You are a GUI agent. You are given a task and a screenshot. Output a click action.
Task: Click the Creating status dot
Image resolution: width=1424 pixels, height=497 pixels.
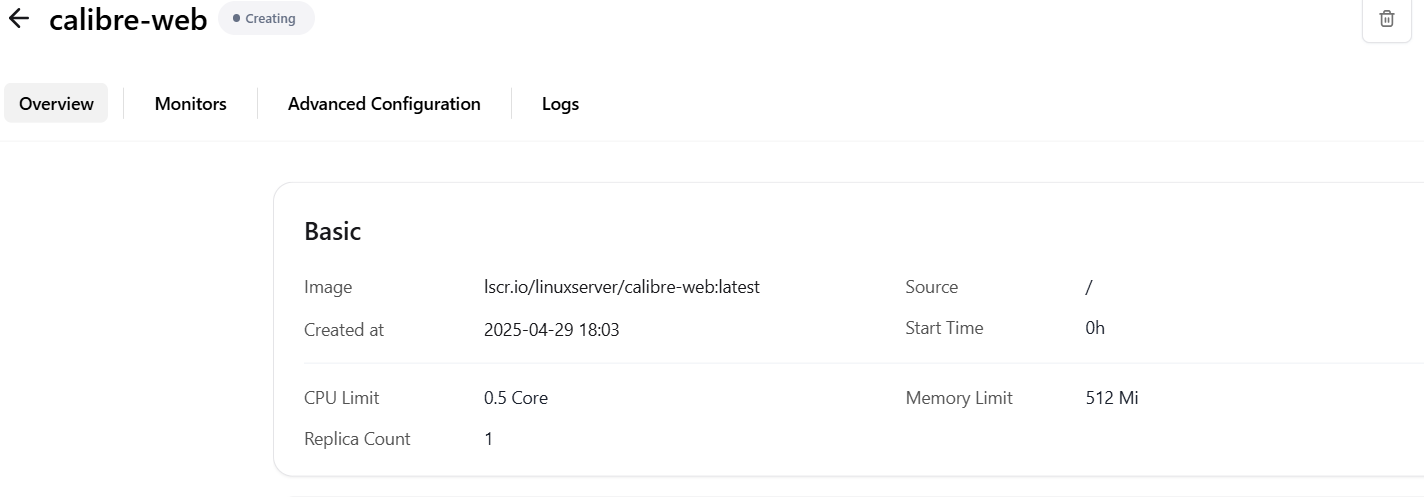(236, 18)
